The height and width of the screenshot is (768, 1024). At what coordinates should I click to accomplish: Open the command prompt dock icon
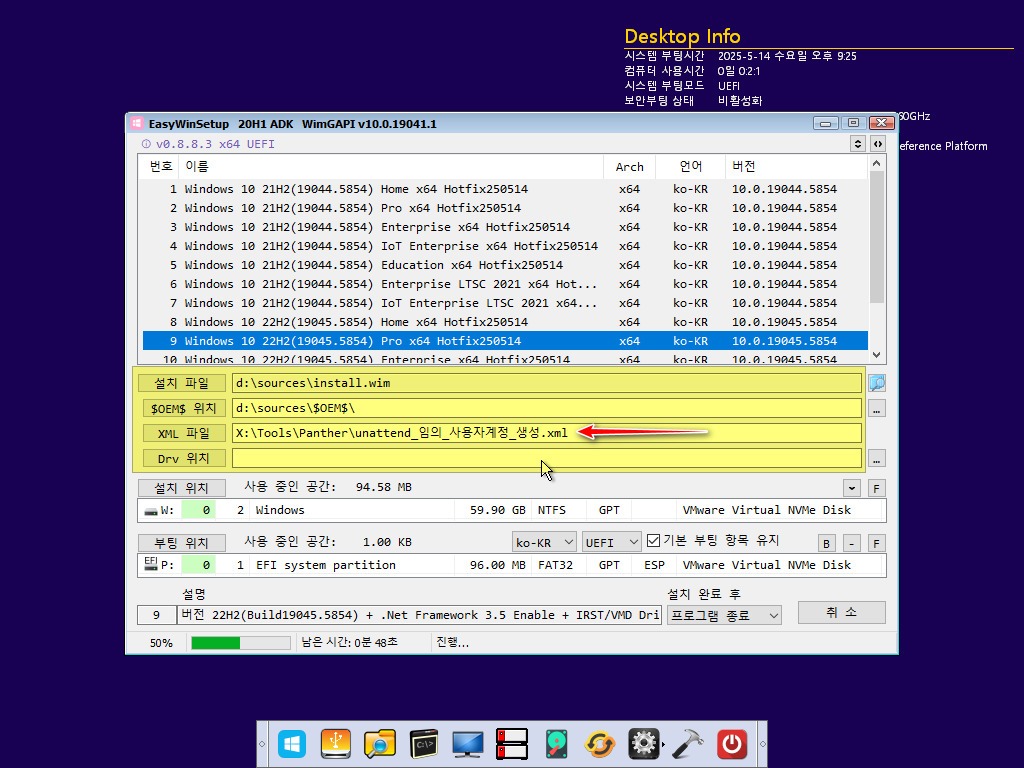[424, 744]
